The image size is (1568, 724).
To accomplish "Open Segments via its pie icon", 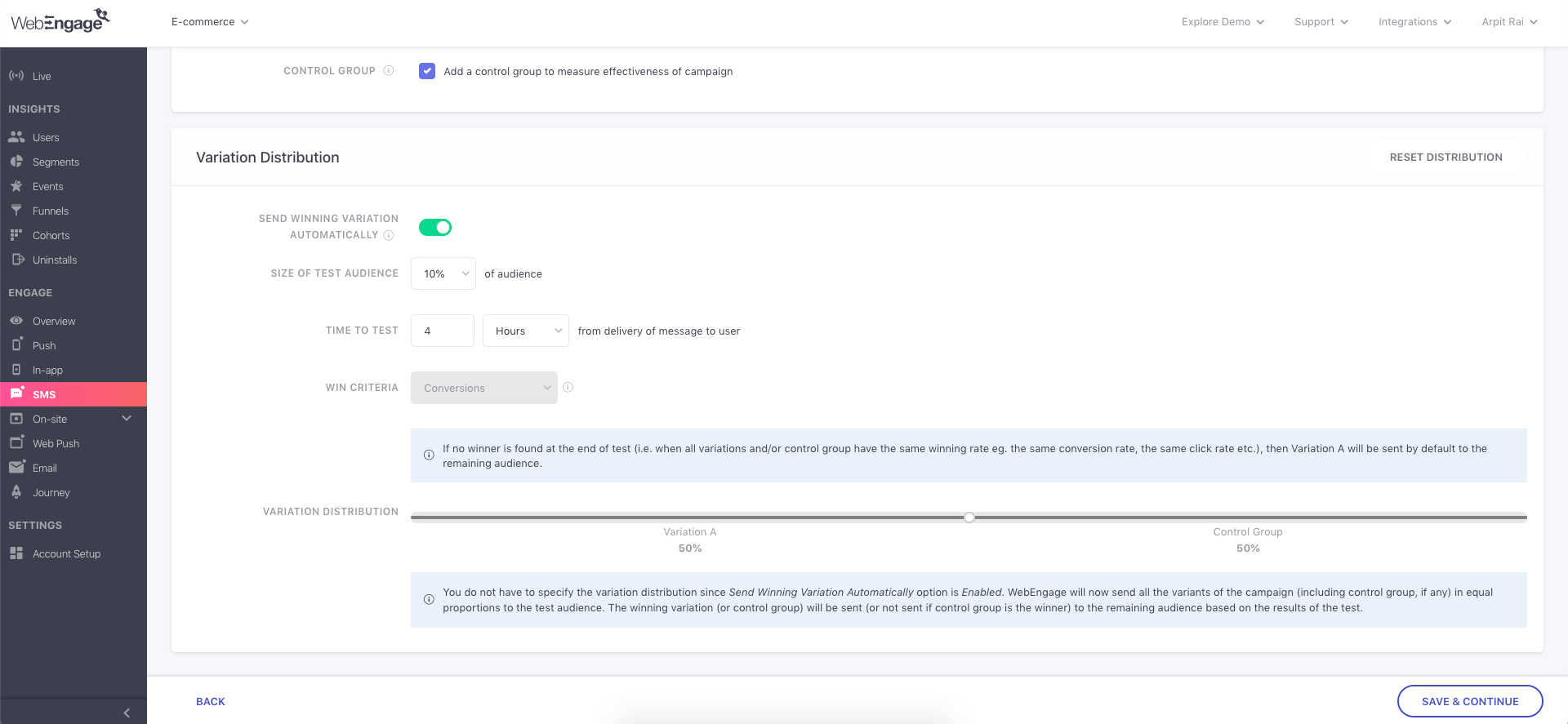I will click(x=16, y=162).
